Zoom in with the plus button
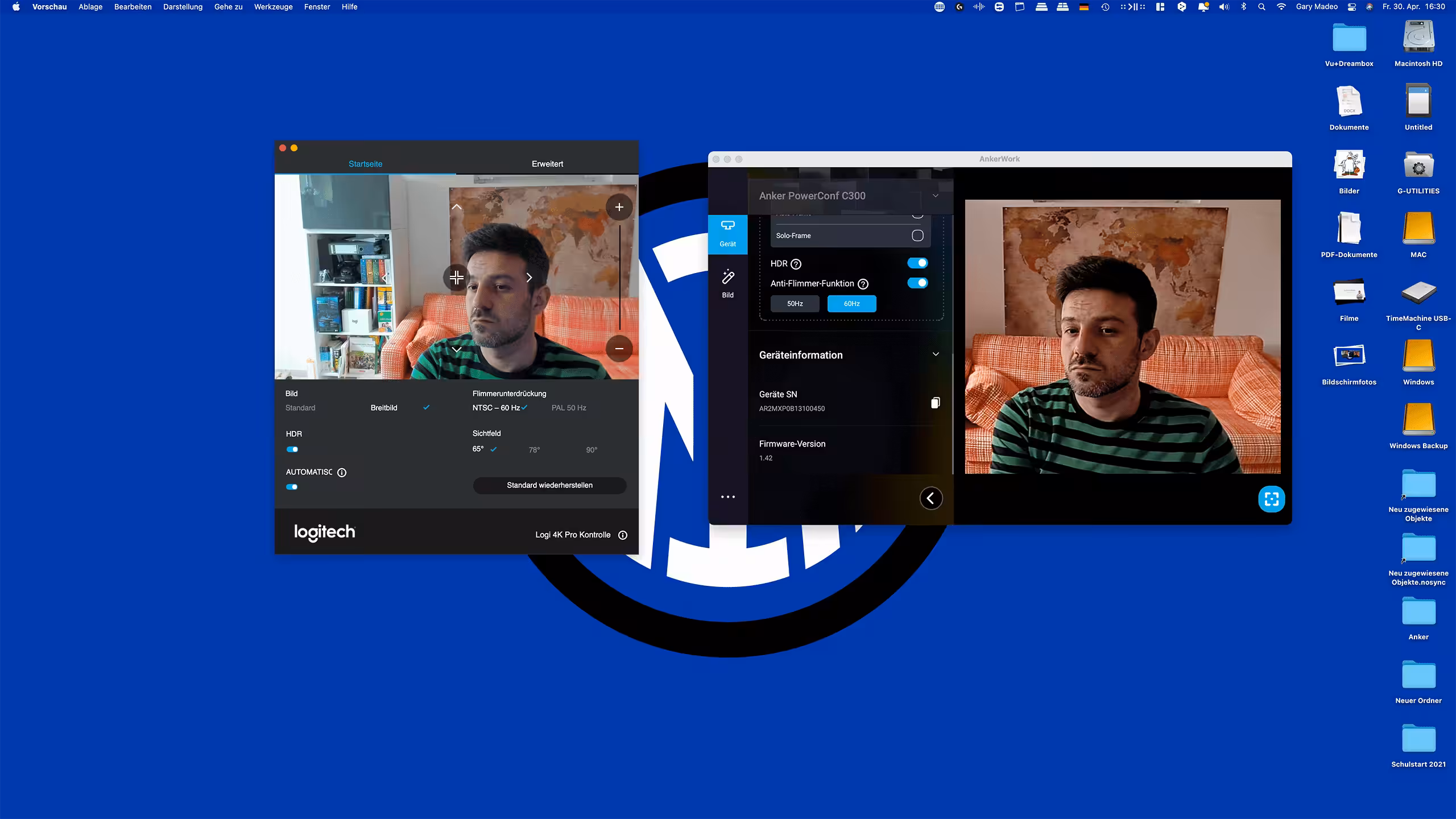Screen dimensions: 1456x819 (619, 207)
